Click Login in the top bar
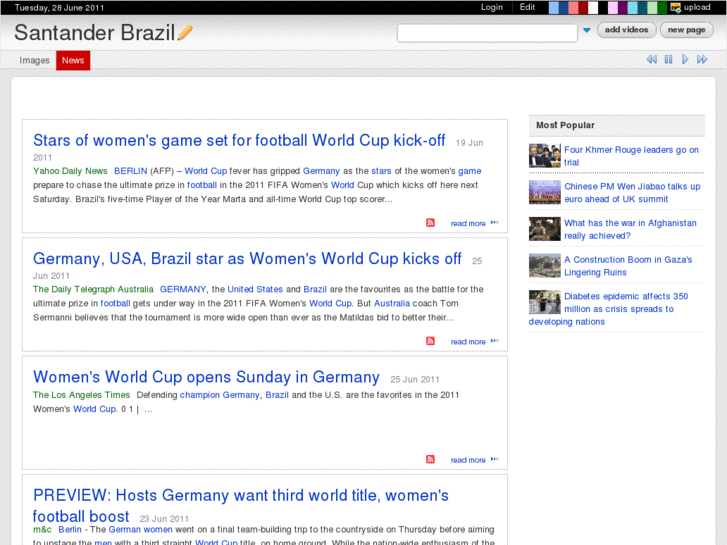727x545 pixels. click(491, 7)
